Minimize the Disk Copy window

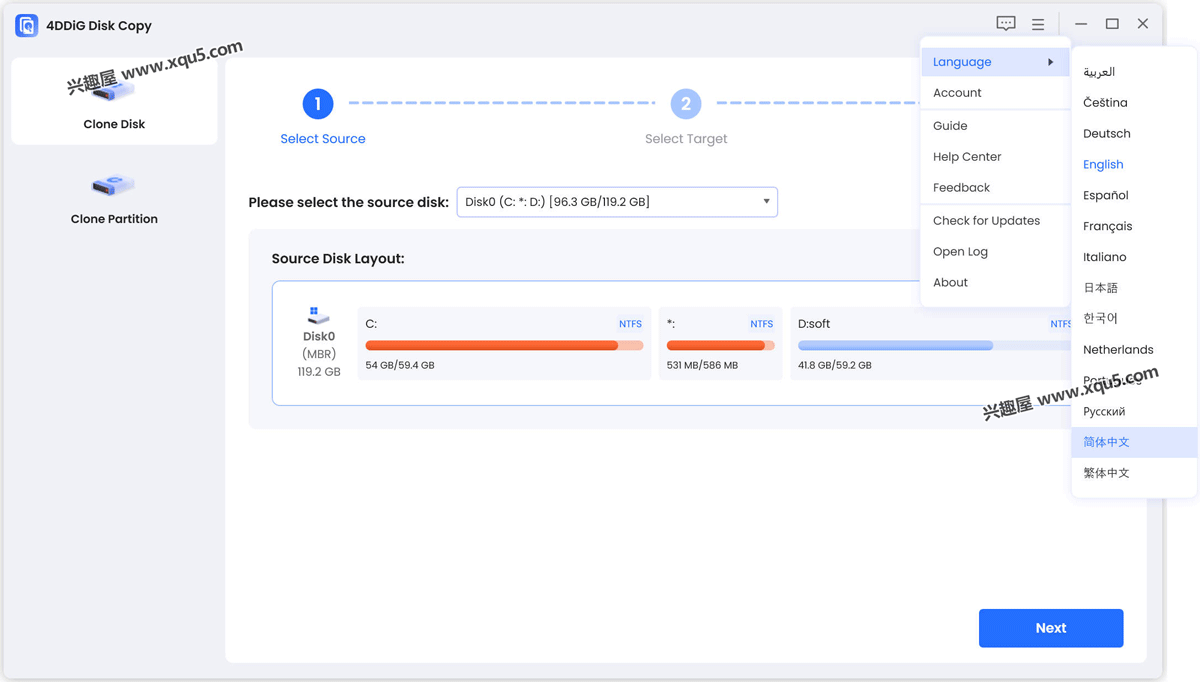click(x=1081, y=24)
